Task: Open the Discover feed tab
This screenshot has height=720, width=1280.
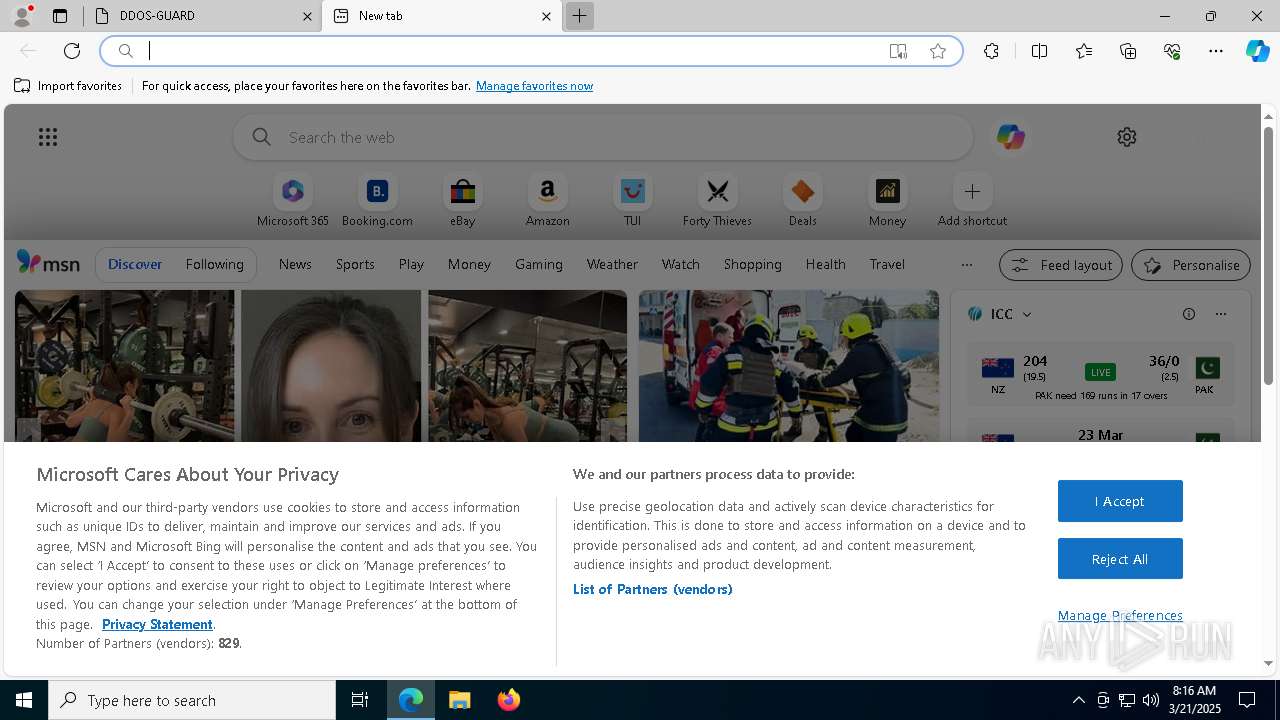Action: 135,264
